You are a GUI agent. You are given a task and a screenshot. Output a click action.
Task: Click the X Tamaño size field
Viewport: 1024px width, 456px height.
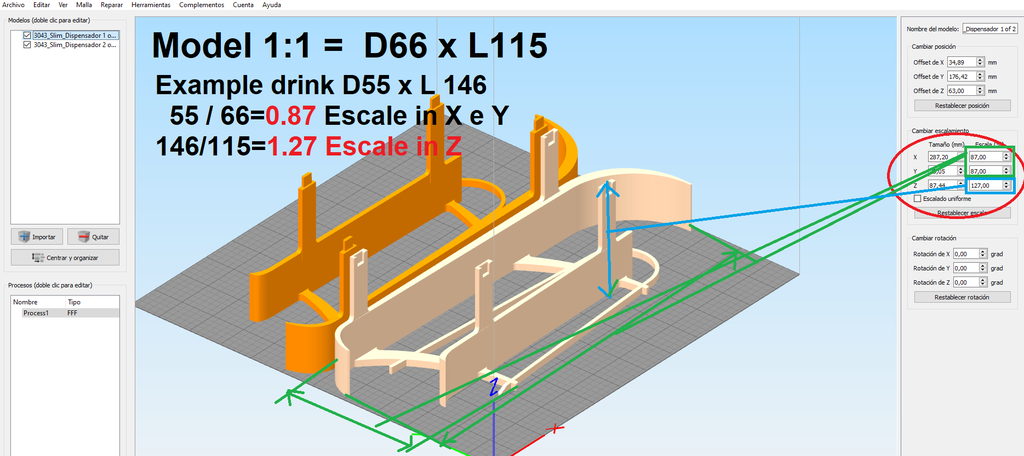click(x=942, y=157)
